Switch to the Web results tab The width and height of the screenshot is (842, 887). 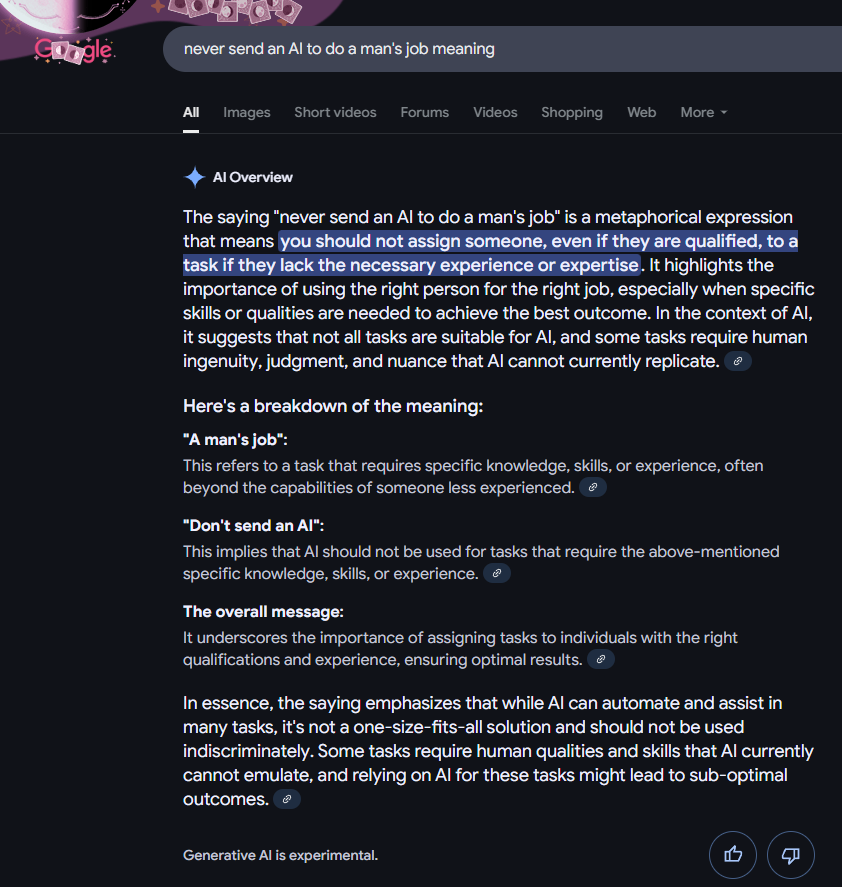641,112
